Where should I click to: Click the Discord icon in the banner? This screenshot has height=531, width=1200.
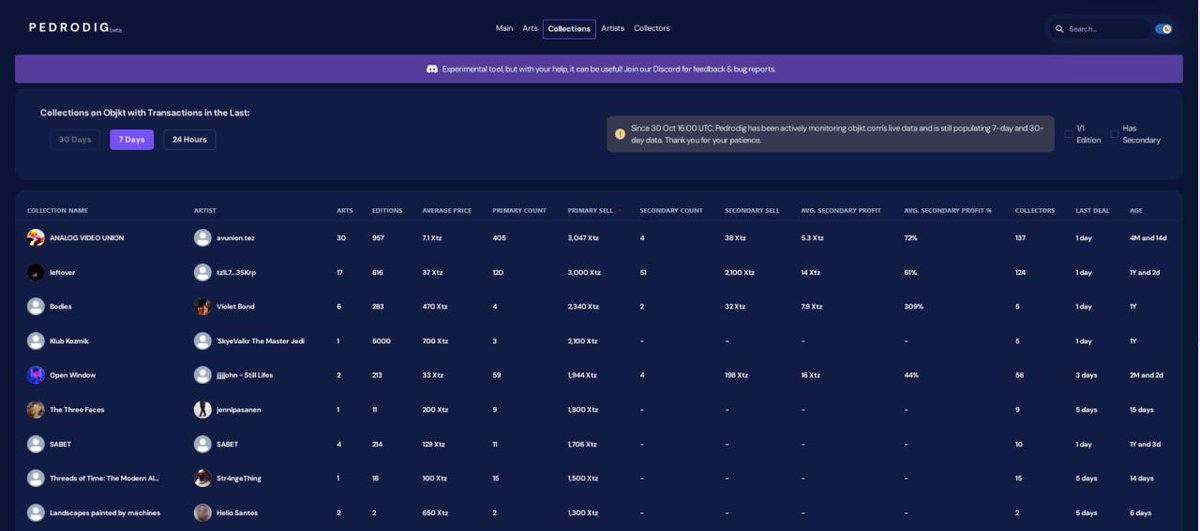coord(432,69)
